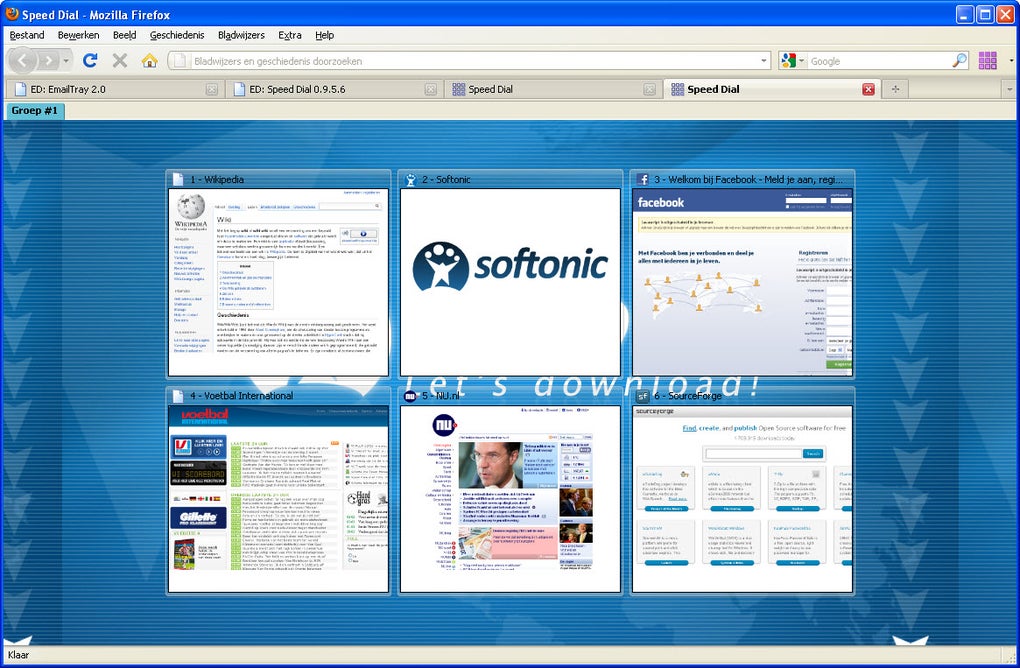Open the Beeld menu

point(124,35)
